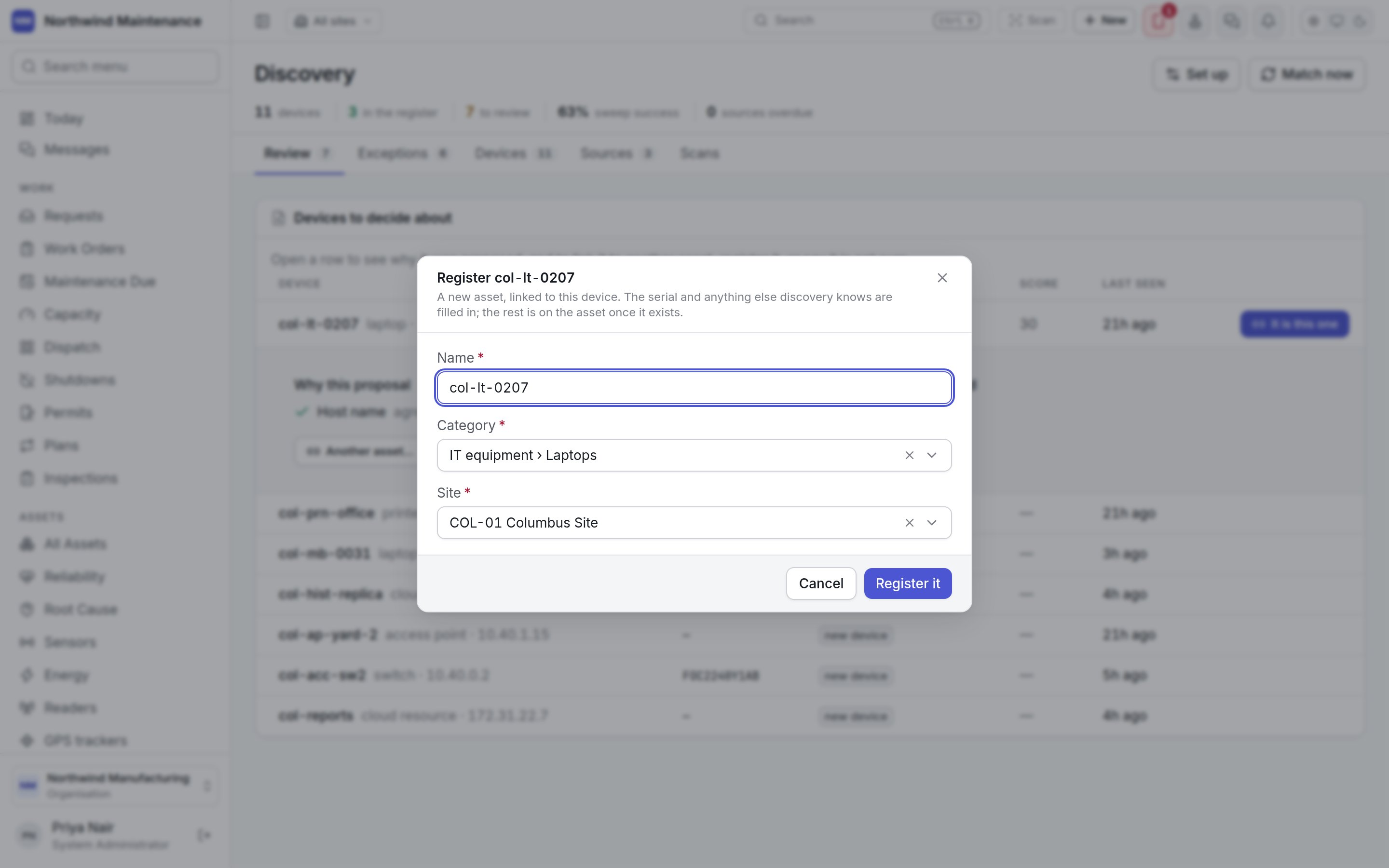Open Capacity in the sidebar
This screenshot has width=1389, height=868.
point(115,314)
